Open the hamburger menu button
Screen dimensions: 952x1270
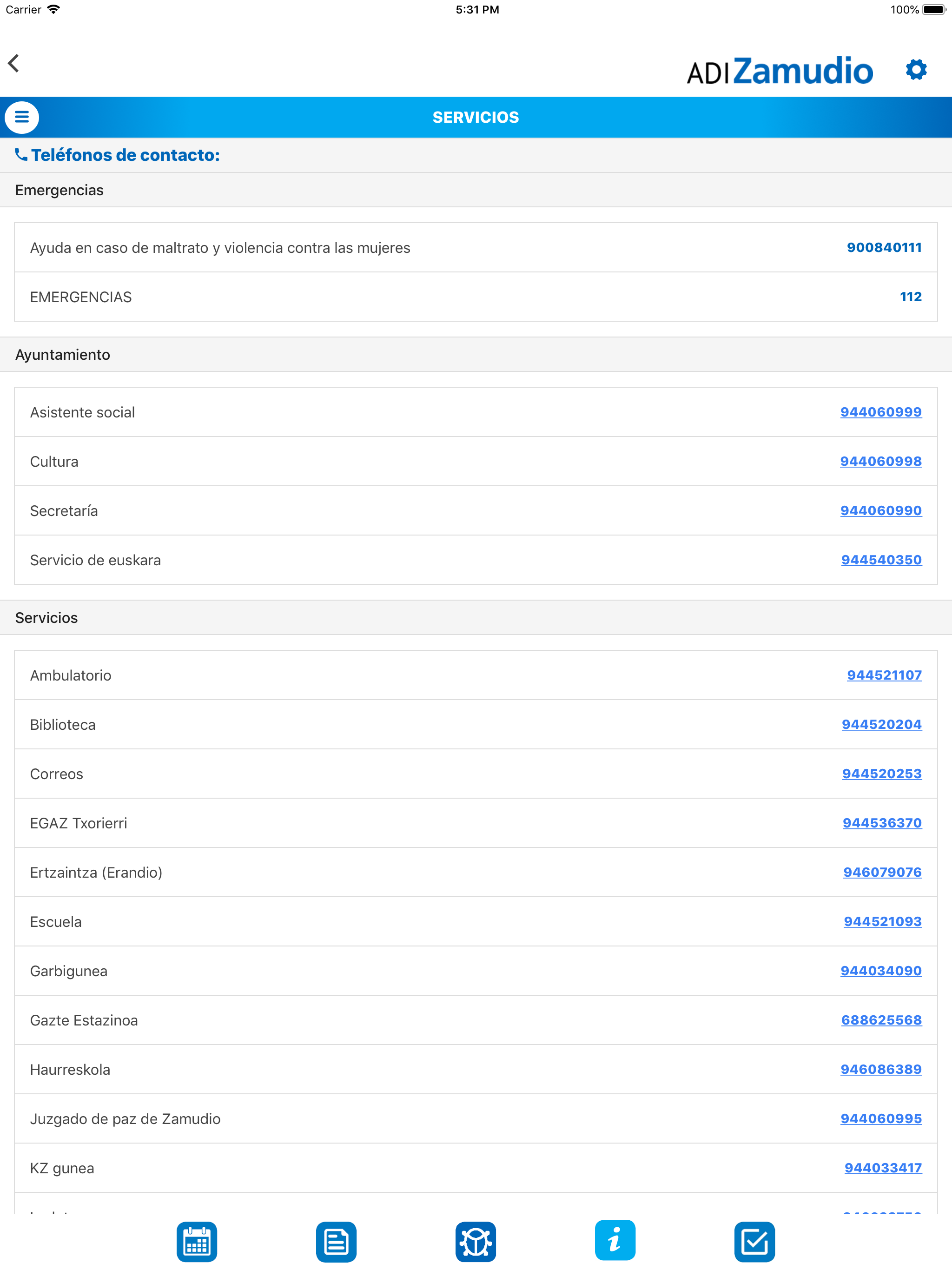coord(22,117)
